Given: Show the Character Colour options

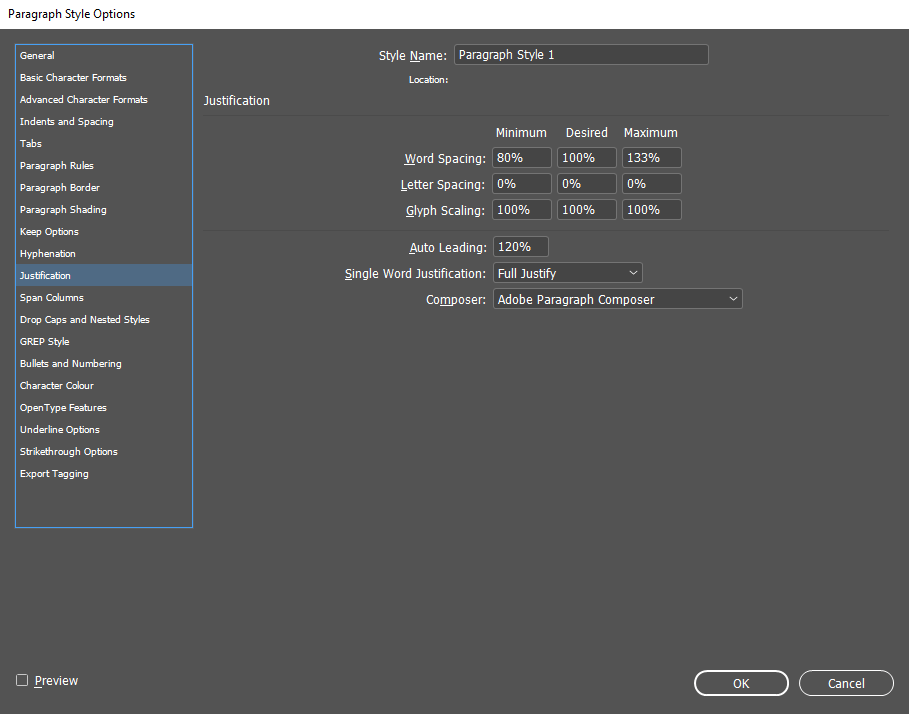Looking at the screenshot, I should pos(57,386).
